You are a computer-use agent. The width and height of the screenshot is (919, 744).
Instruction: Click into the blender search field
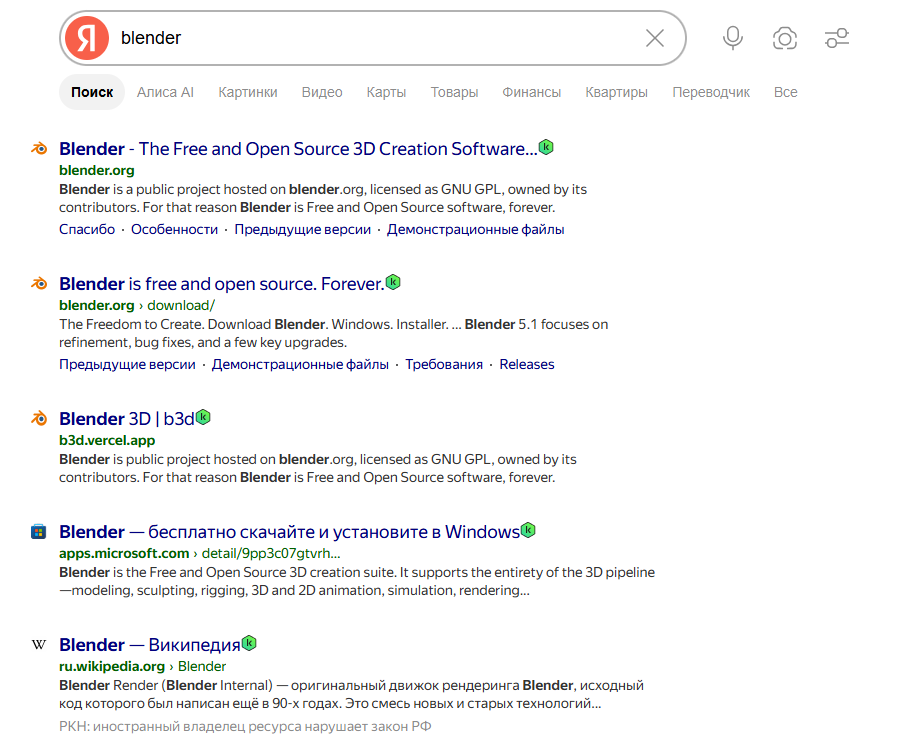(x=375, y=38)
